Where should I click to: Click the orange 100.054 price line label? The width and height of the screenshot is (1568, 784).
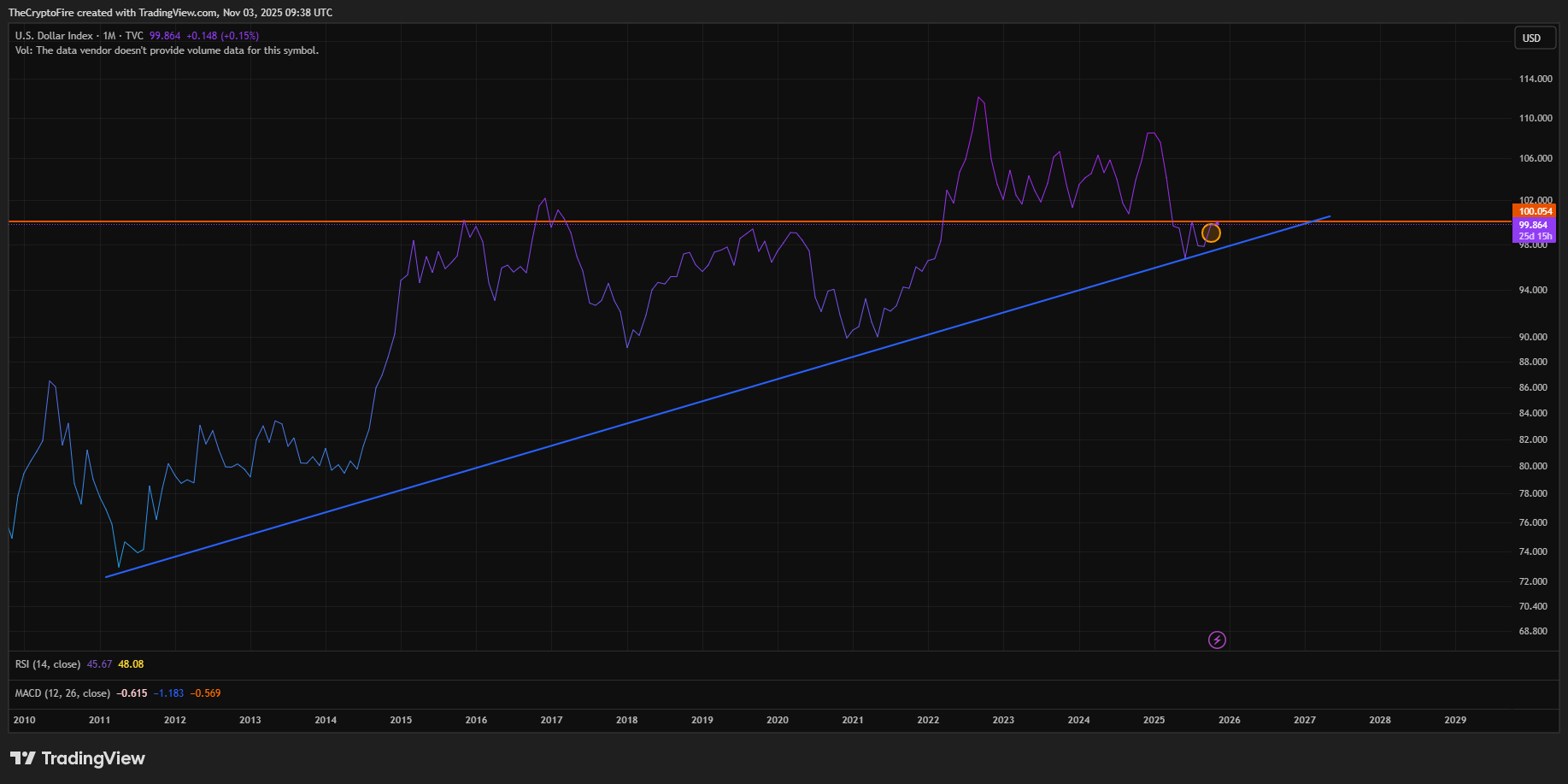[1535, 211]
